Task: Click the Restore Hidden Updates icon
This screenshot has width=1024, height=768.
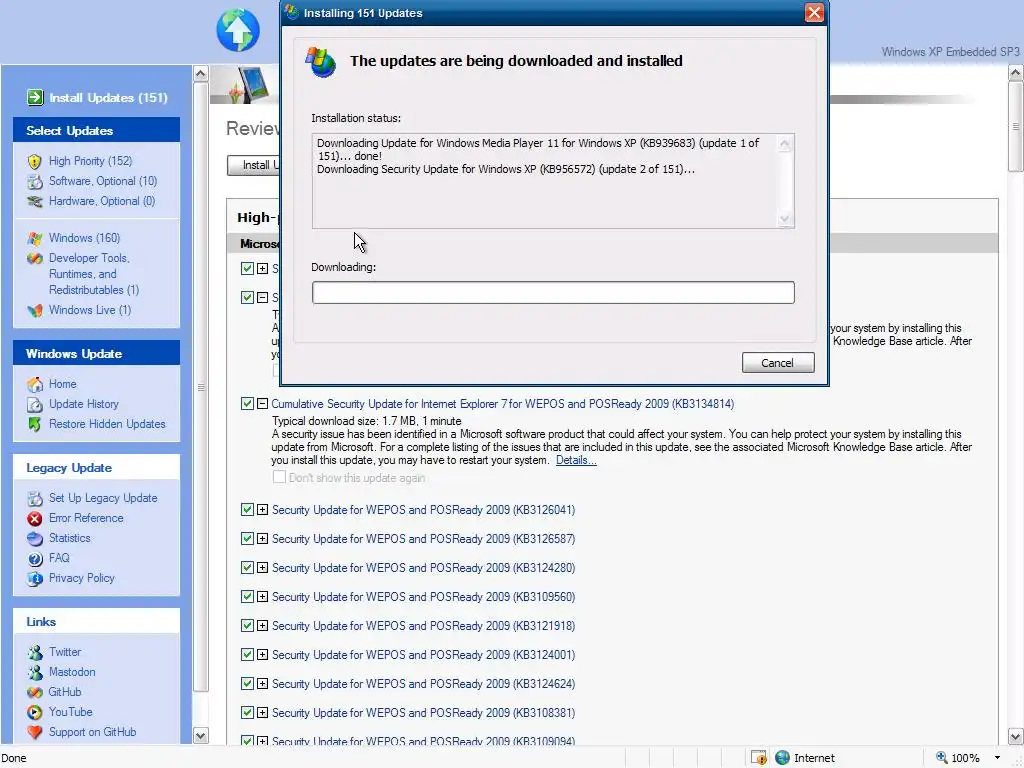Action: click(35, 424)
